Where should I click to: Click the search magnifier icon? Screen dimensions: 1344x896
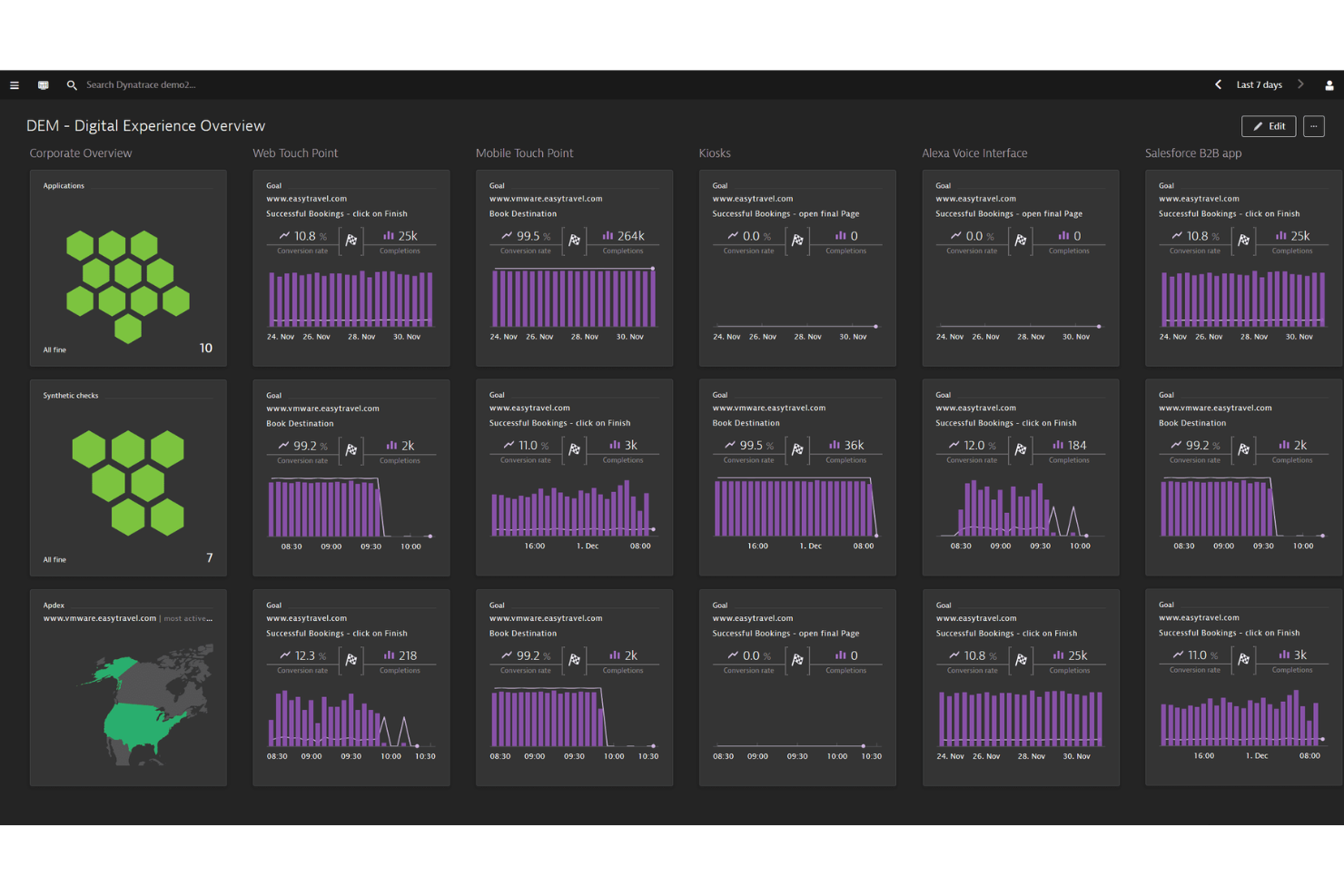pyautogui.click(x=72, y=85)
